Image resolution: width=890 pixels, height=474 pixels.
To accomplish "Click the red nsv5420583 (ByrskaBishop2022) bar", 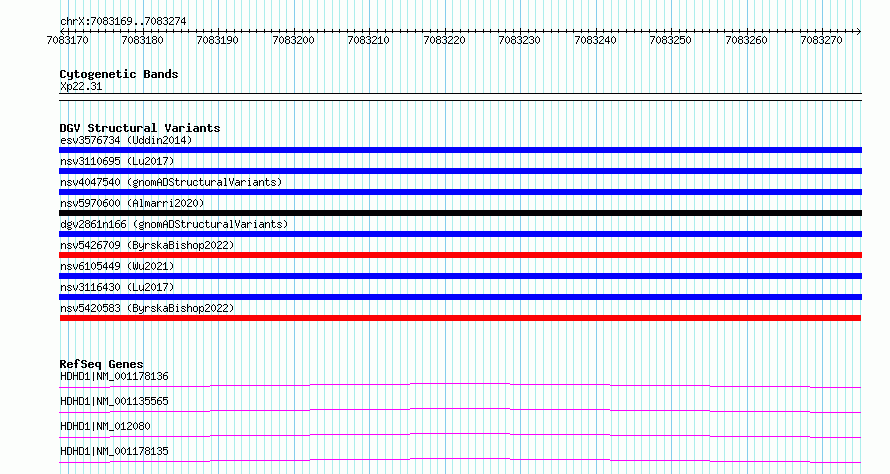I will tap(460, 318).
